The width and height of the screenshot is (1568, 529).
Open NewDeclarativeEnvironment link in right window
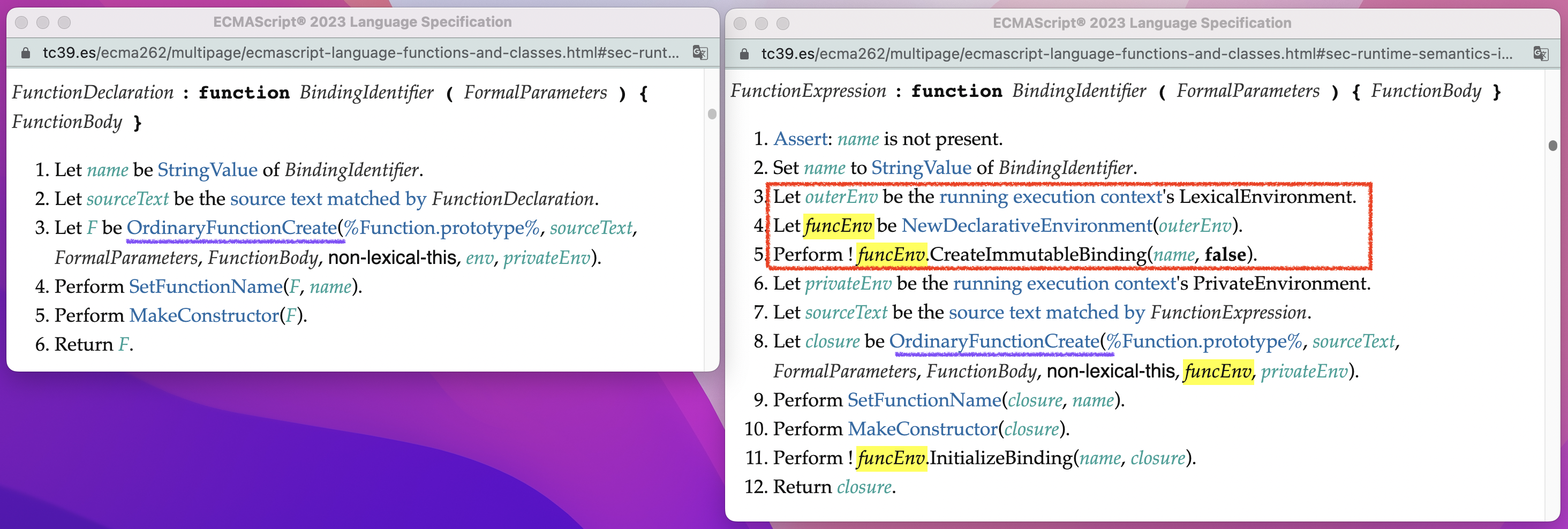[1027, 226]
